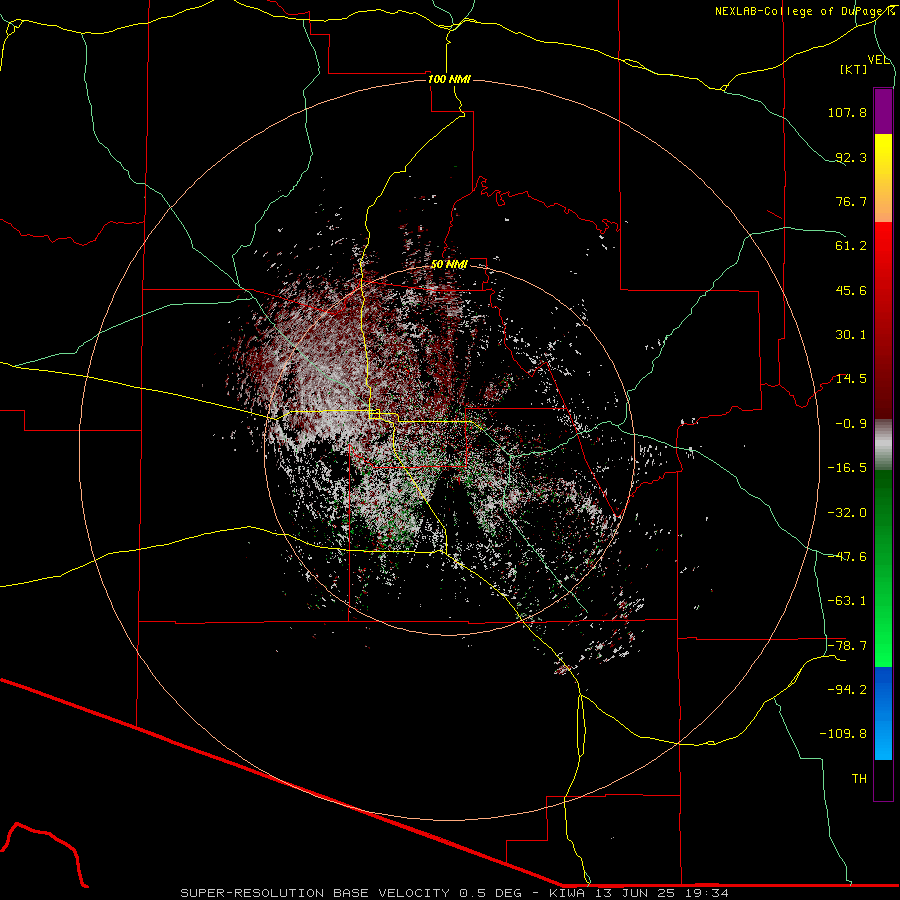Click the 61.2 legend value
This screenshot has height=900, width=900.
[851, 246]
